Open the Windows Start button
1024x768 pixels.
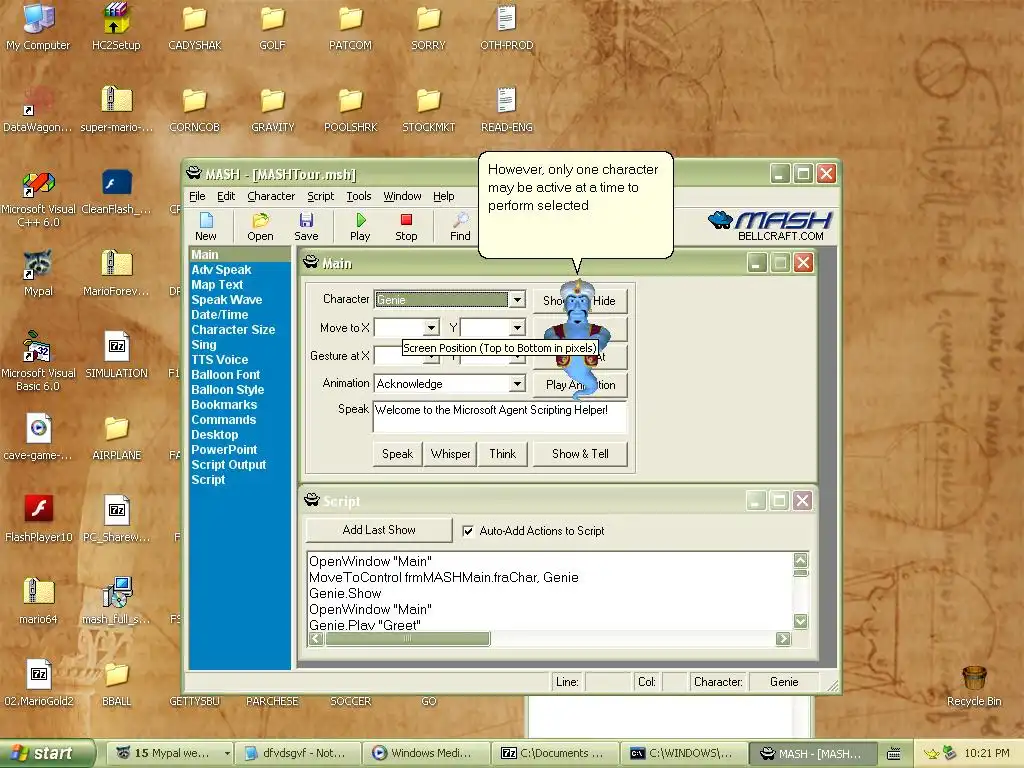coord(47,754)
